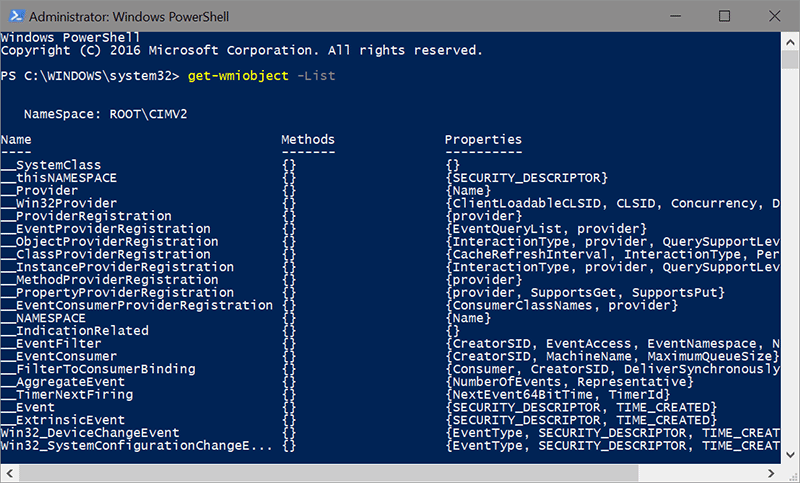Click the vertical scrollbar track
Image resolution: width=800 pixels, height=483 pixels.
click(x=790, y=300)
